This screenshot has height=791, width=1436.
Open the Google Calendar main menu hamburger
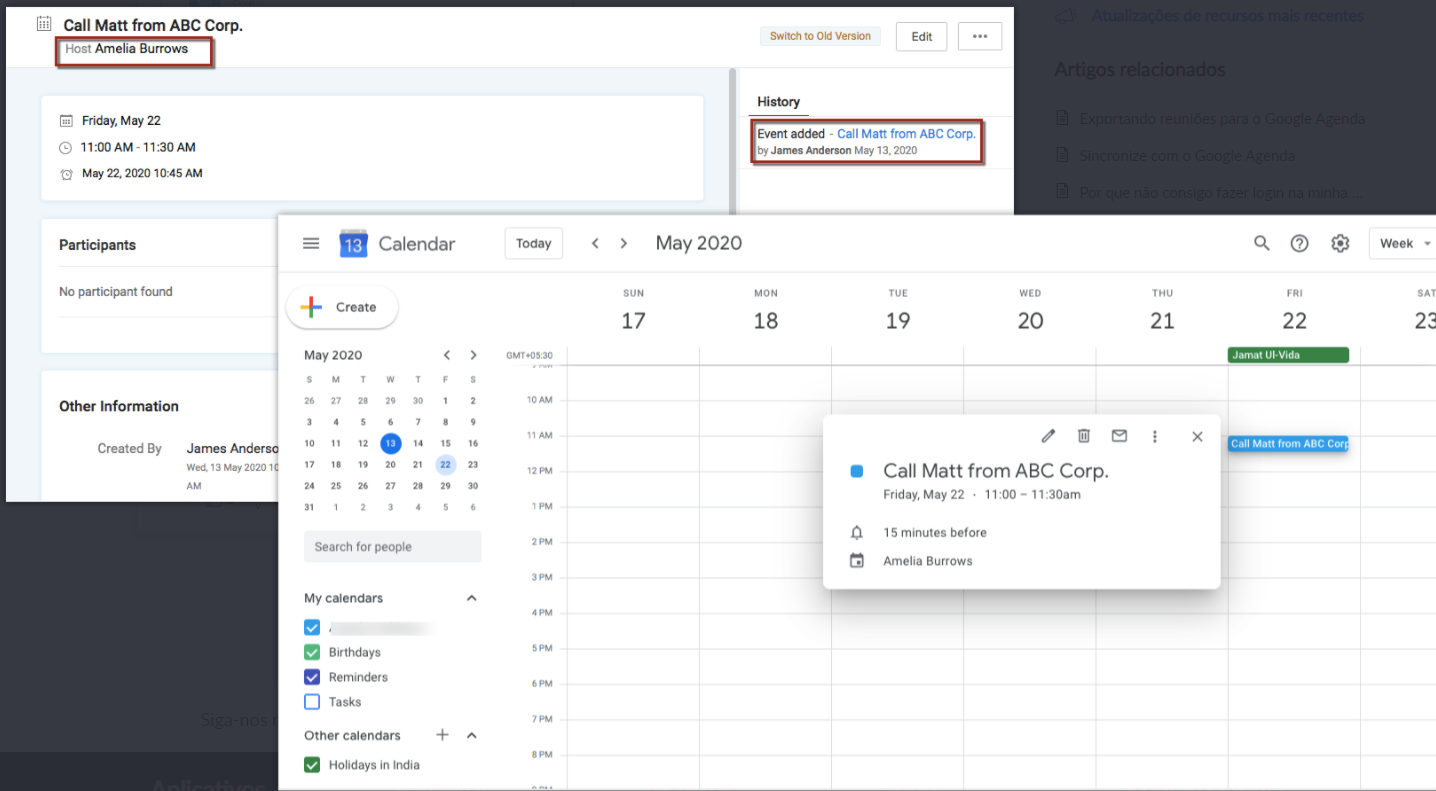coord(311,243)
